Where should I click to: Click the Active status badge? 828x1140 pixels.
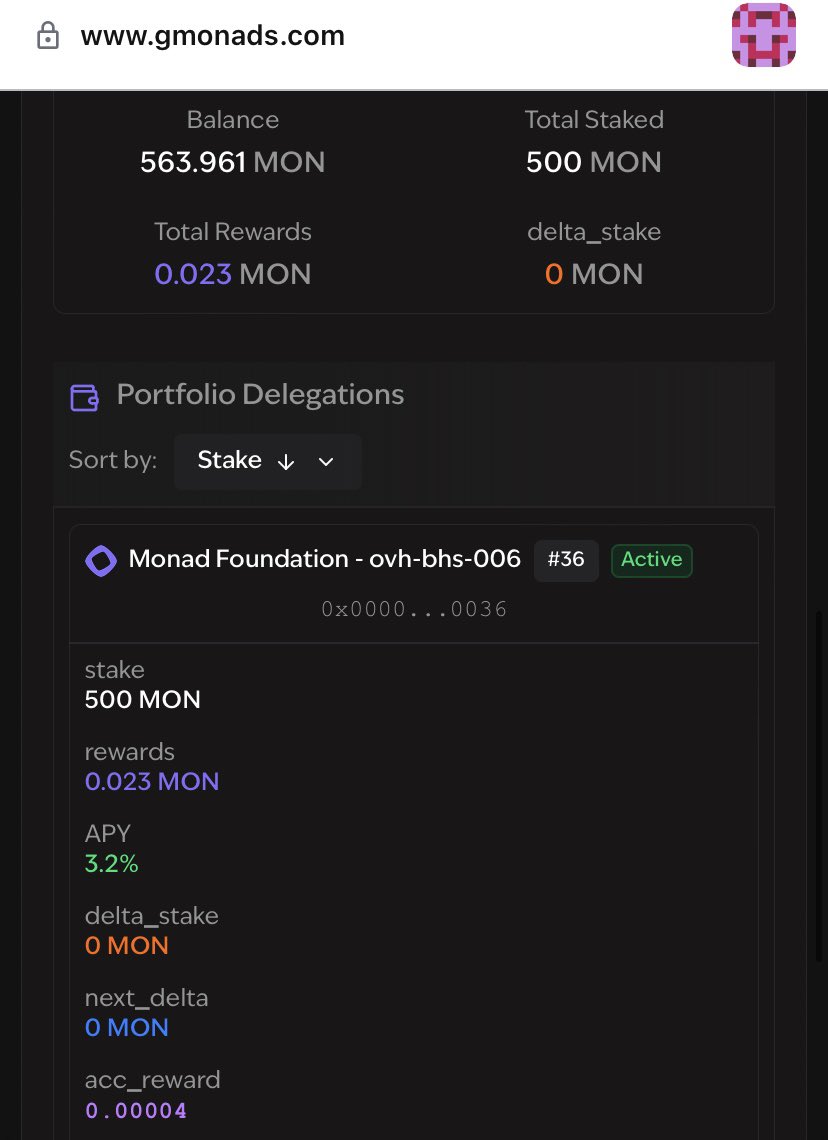[x=651, y=560]
